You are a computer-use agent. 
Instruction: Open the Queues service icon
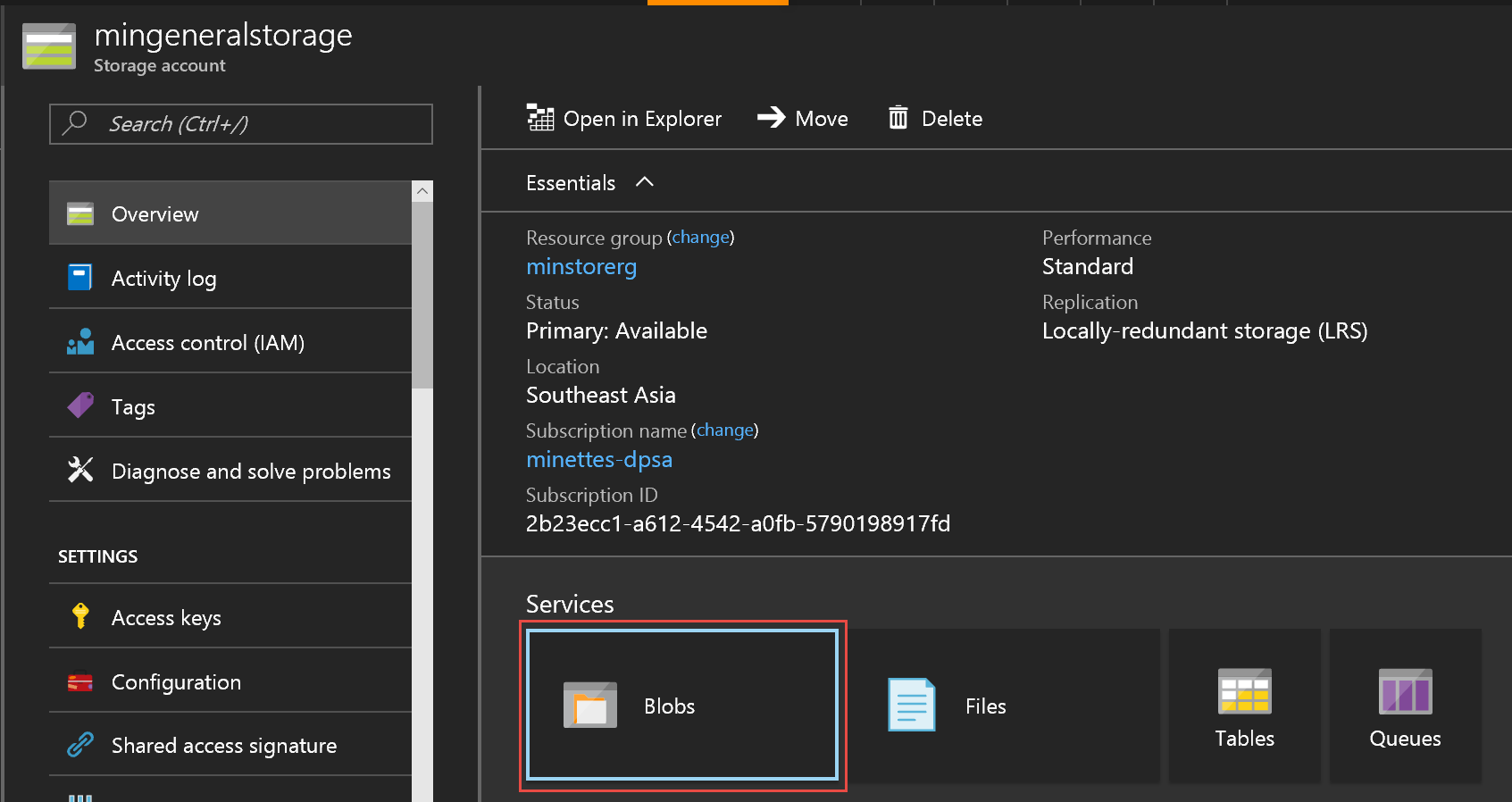[1405, 692]
